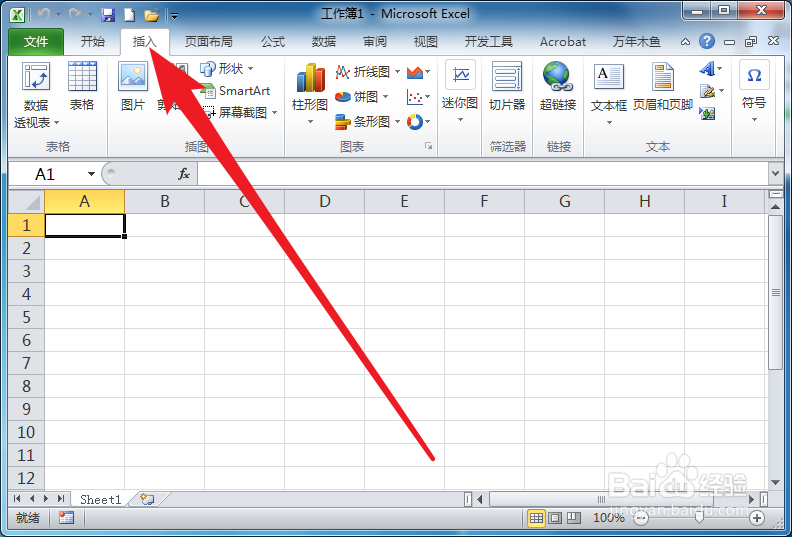Insert a Hyperlink (超链接)
792x537 pixels.
(x=558, y=86)
